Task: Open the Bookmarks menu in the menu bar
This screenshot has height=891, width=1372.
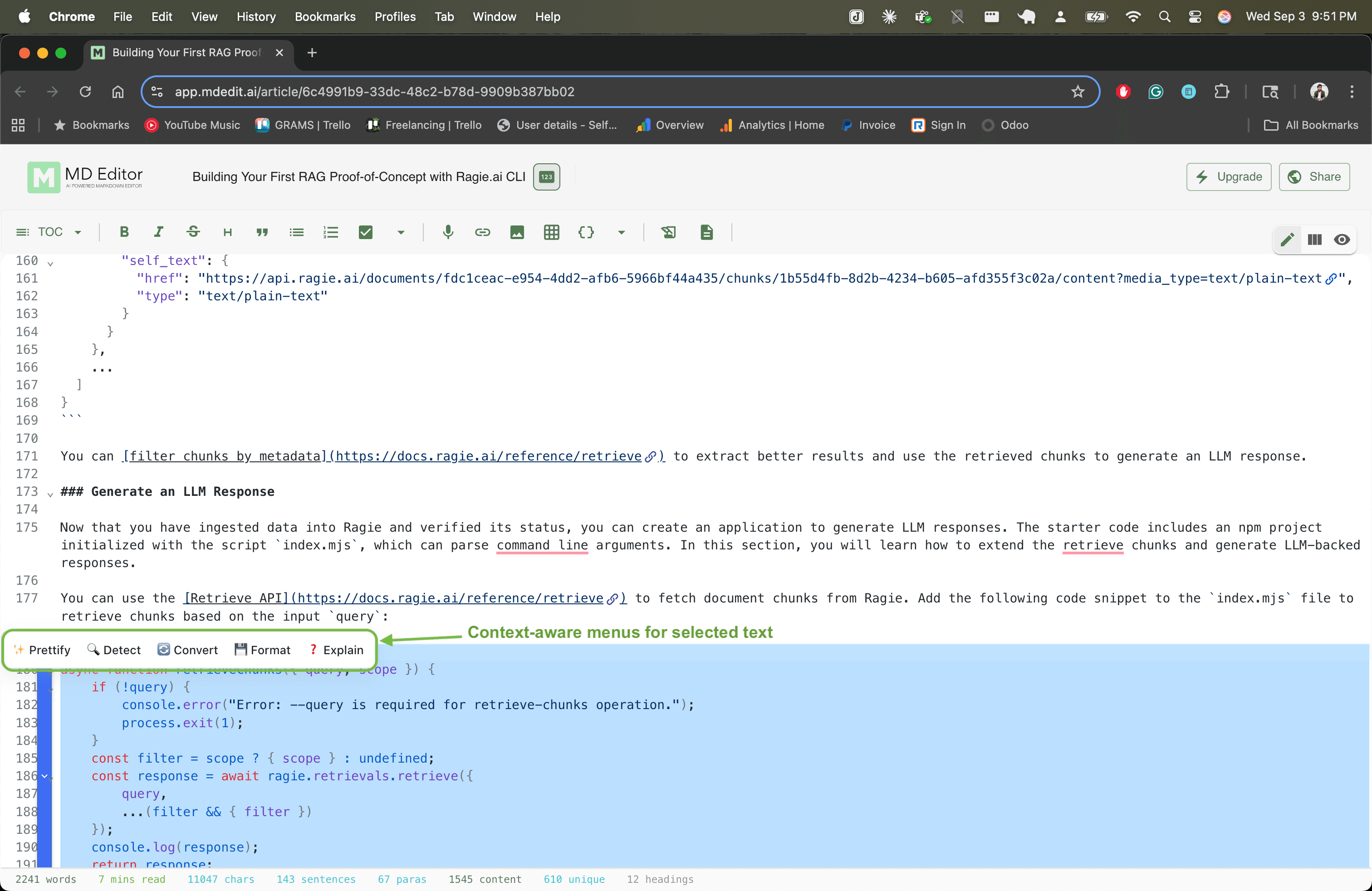Action: click(x=325, y=17)
